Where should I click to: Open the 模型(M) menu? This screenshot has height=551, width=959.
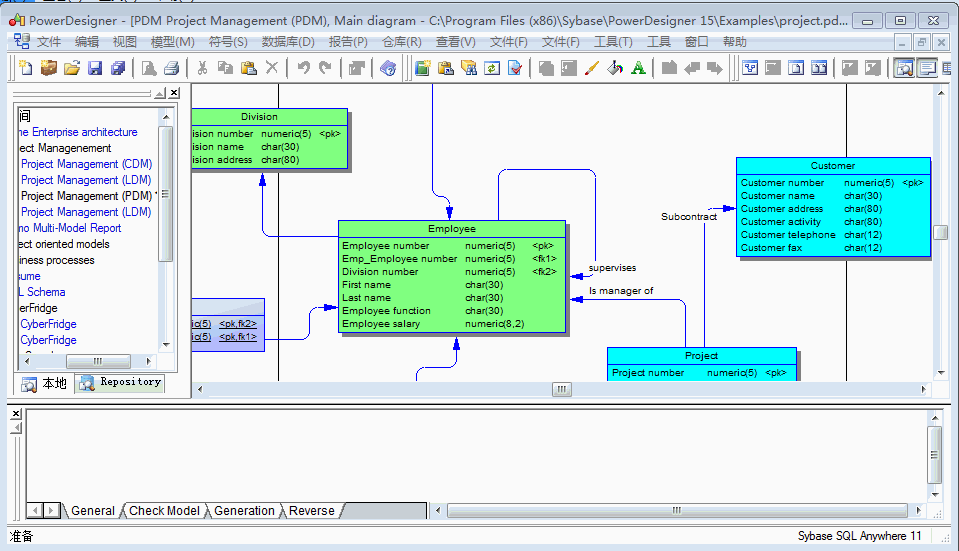pos(172,42)
